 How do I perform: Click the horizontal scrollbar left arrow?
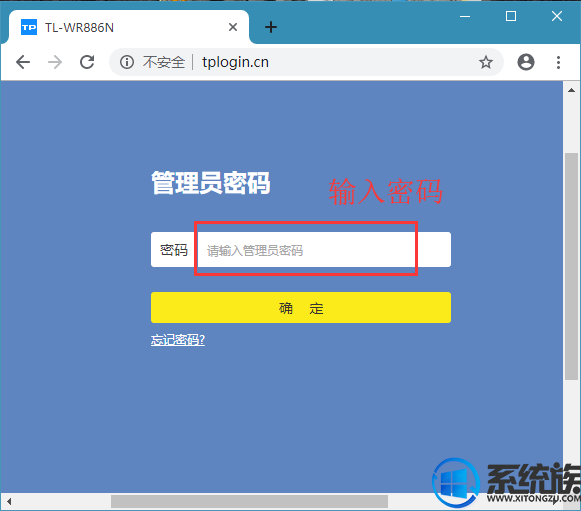pyautogui.click(x=9, y=502)
